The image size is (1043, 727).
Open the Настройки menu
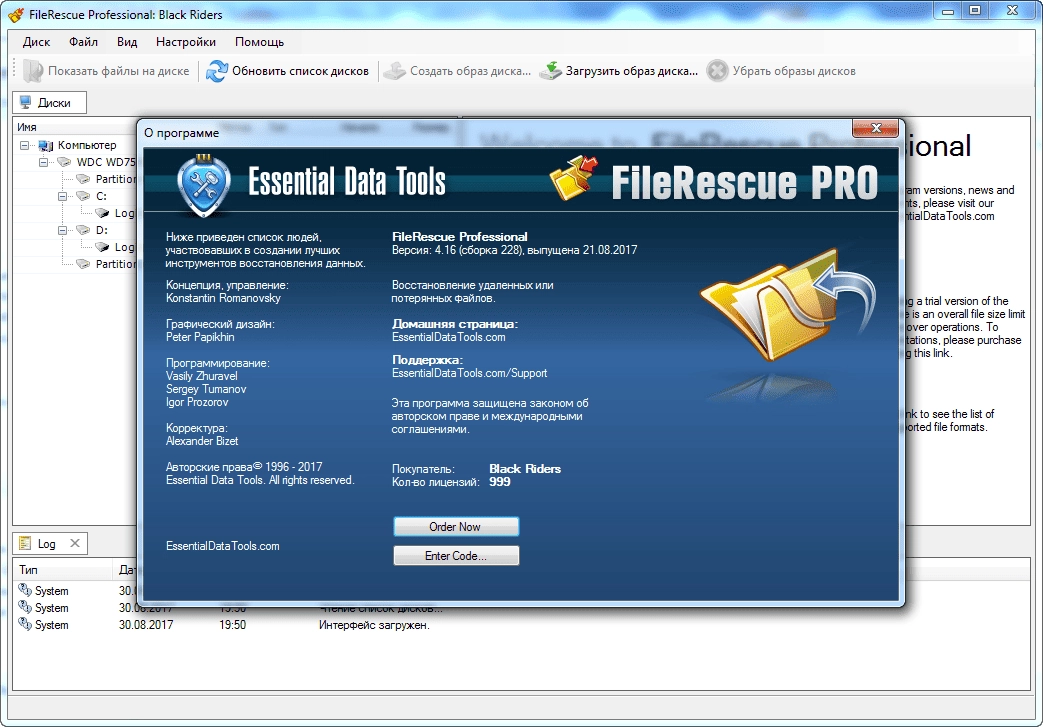click(186, 42)
